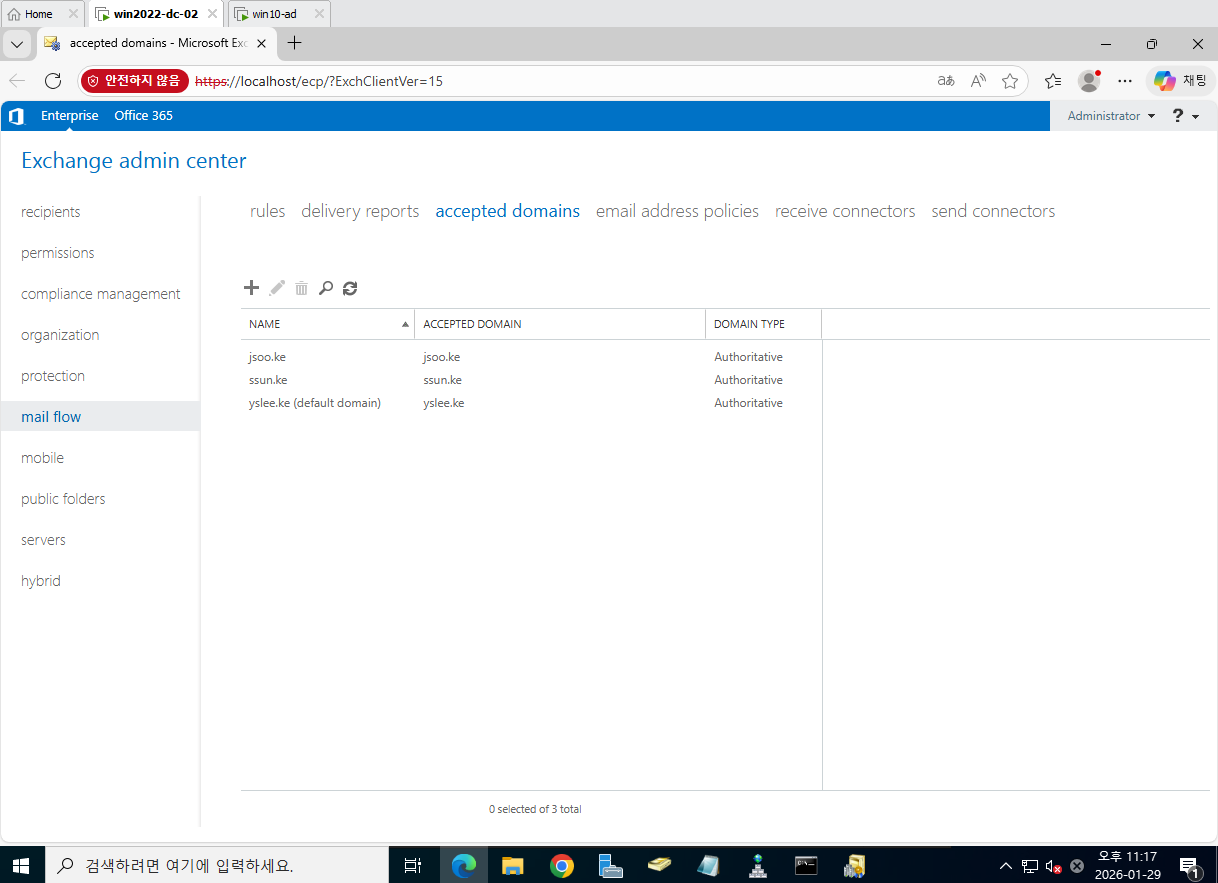The width and height of the screenshot is (1218, 883).
Task: Sort by ACCEPTED DOMAIN column header
Action: tap(560, 324)
